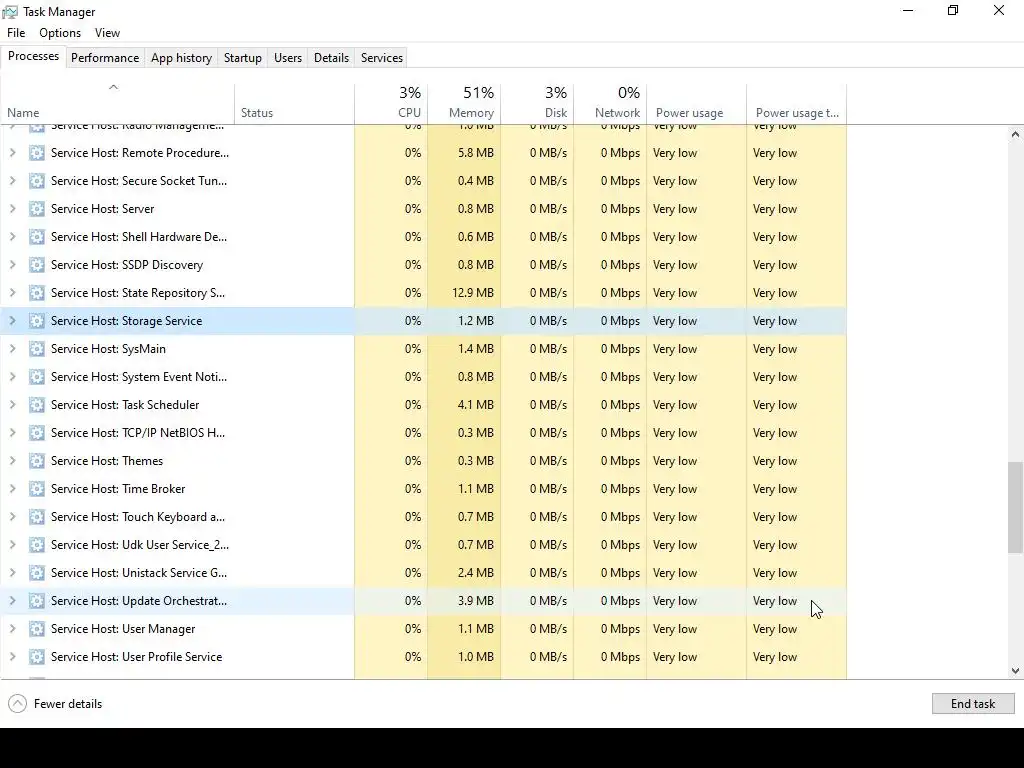Click the scrollbar up arrow

point(1015,135)
